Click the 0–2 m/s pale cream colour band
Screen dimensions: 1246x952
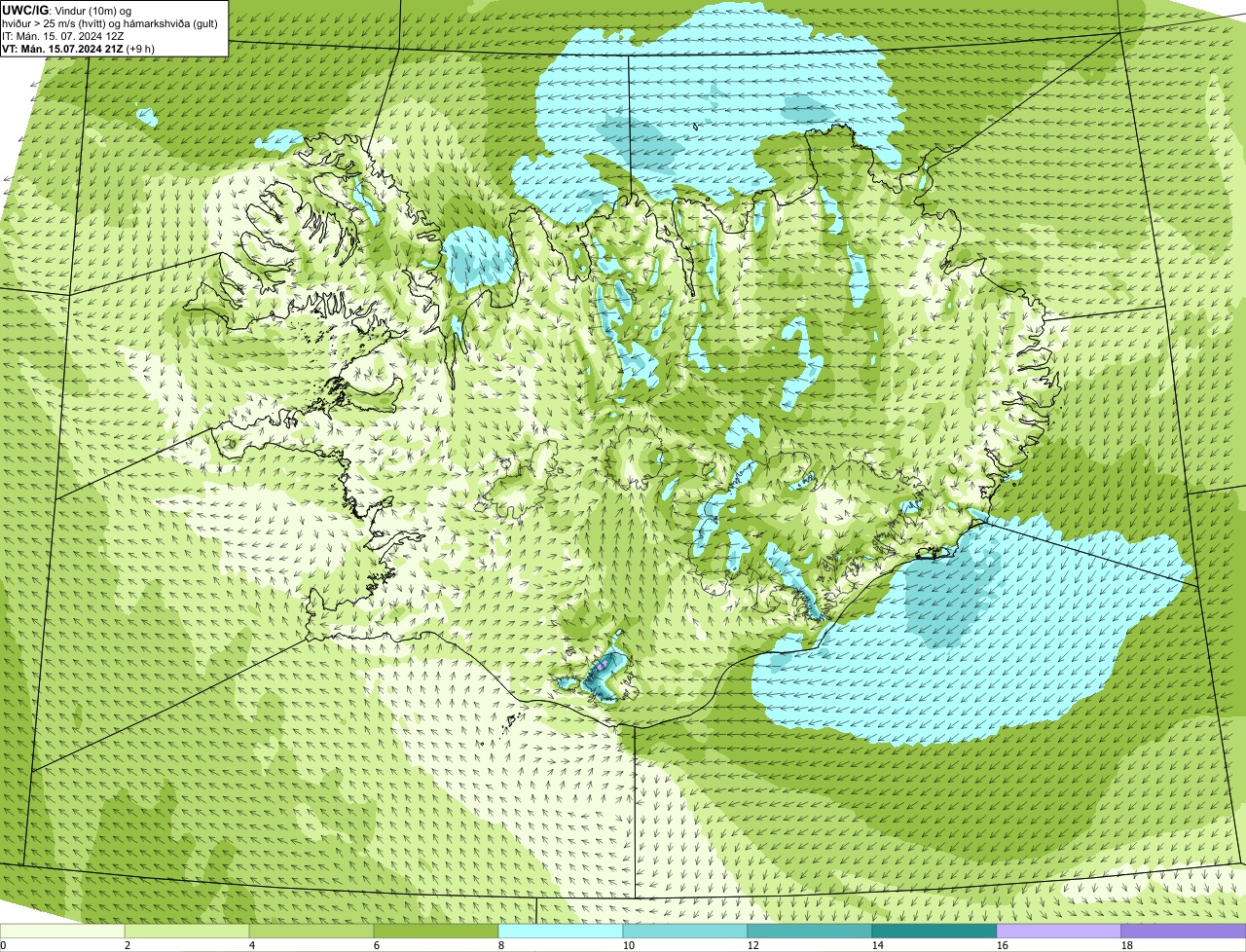point(62,932)
